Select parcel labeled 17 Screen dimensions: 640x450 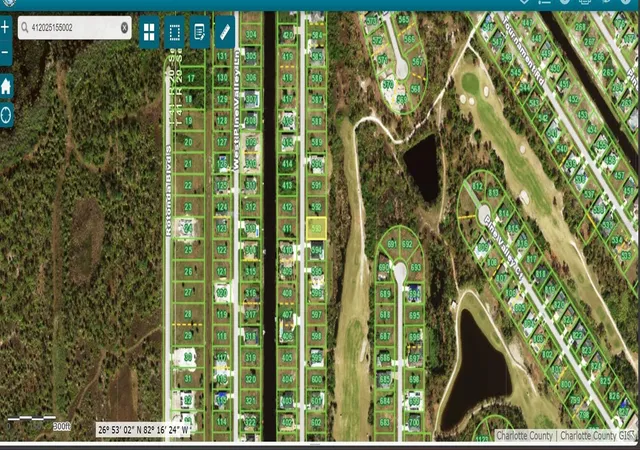[191, 78]
